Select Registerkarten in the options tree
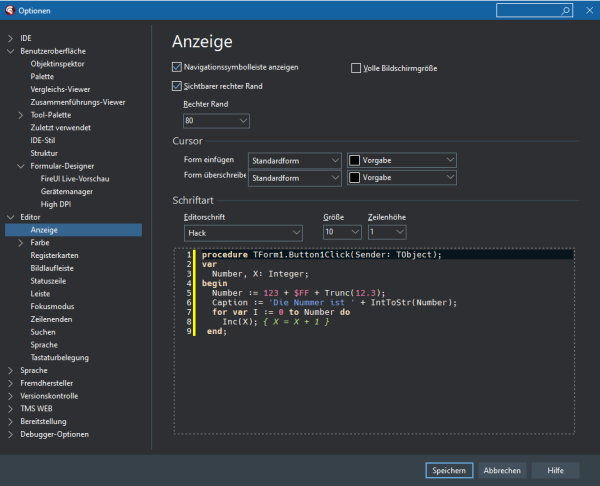This screenshot has width=600, height=486. (x=54, y=255)
